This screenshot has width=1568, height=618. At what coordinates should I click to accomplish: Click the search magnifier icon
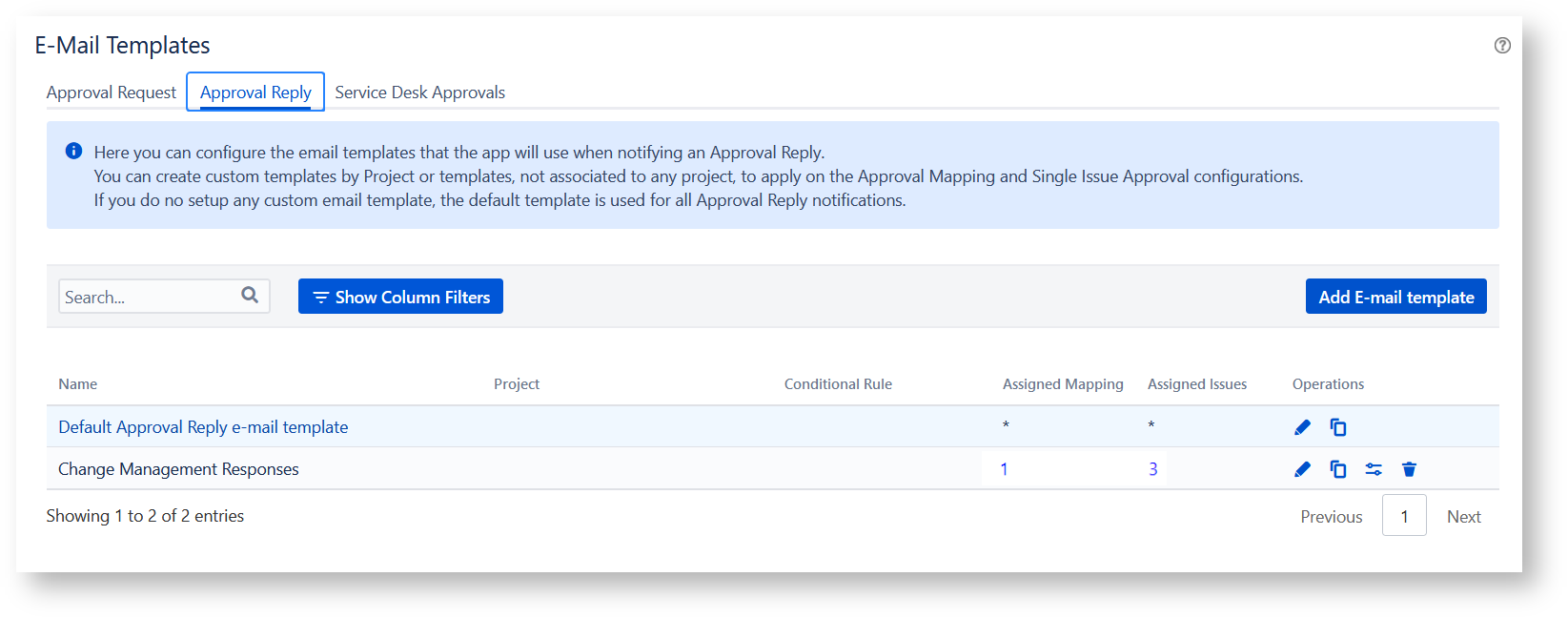pos(250,296)
